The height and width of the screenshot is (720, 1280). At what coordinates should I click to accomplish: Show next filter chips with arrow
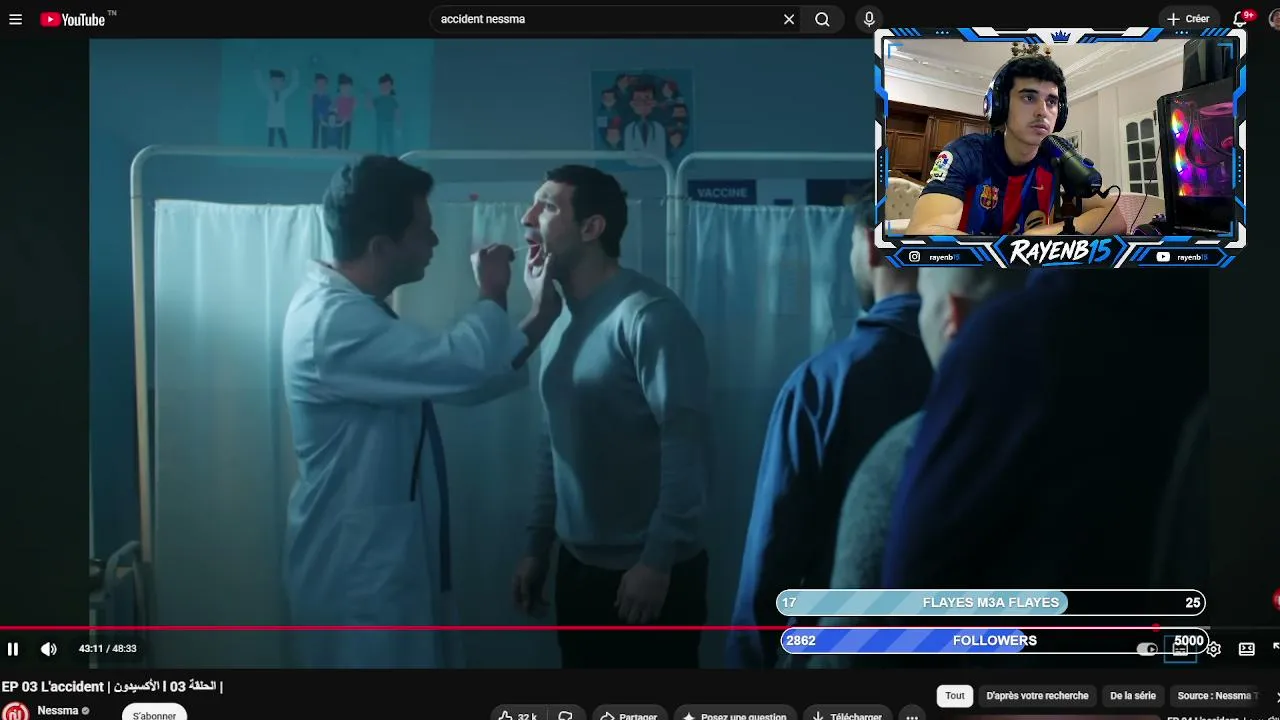pos(1275,696)
